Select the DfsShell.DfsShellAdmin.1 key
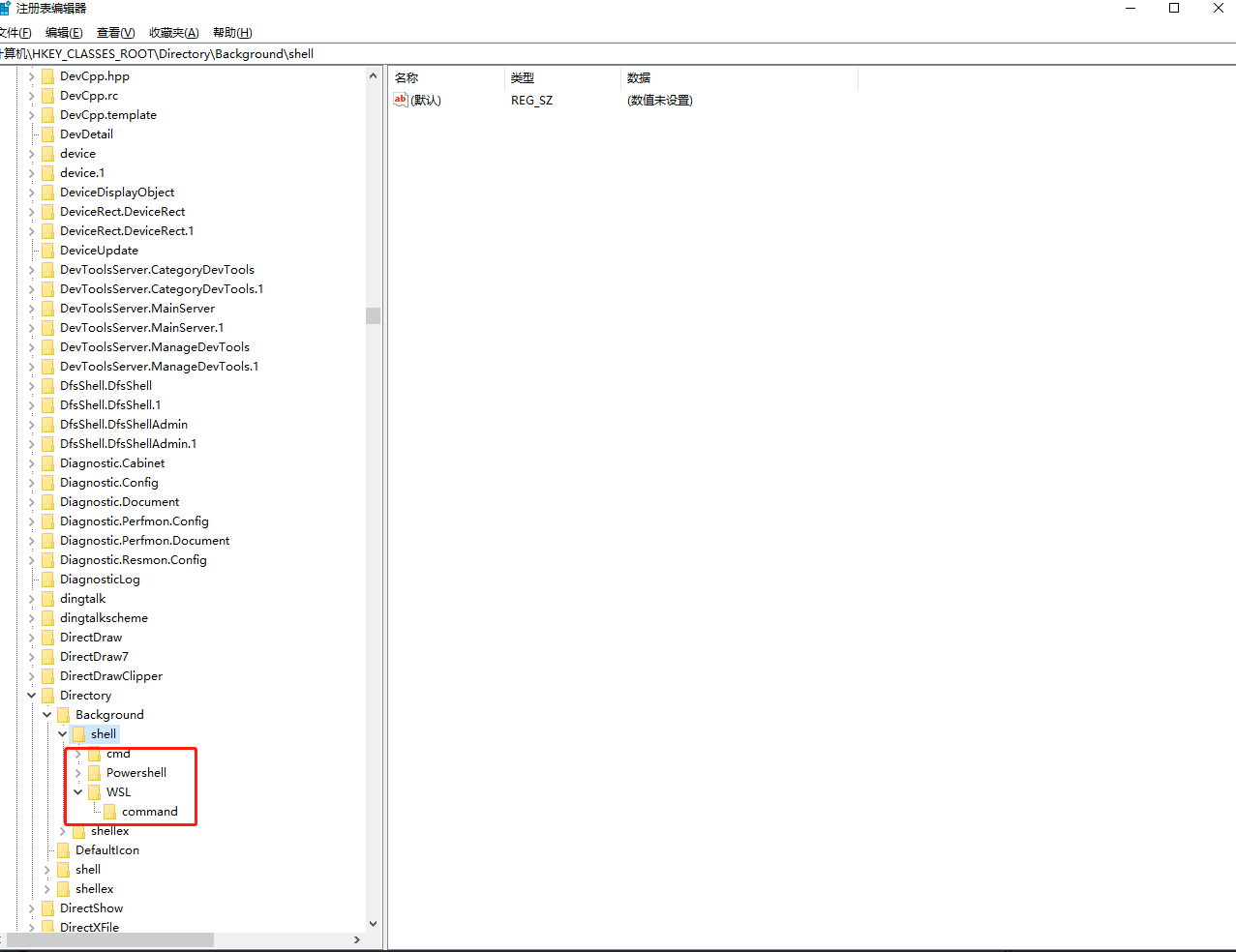This screenshot has height=952, width=1236. point(129,444)
